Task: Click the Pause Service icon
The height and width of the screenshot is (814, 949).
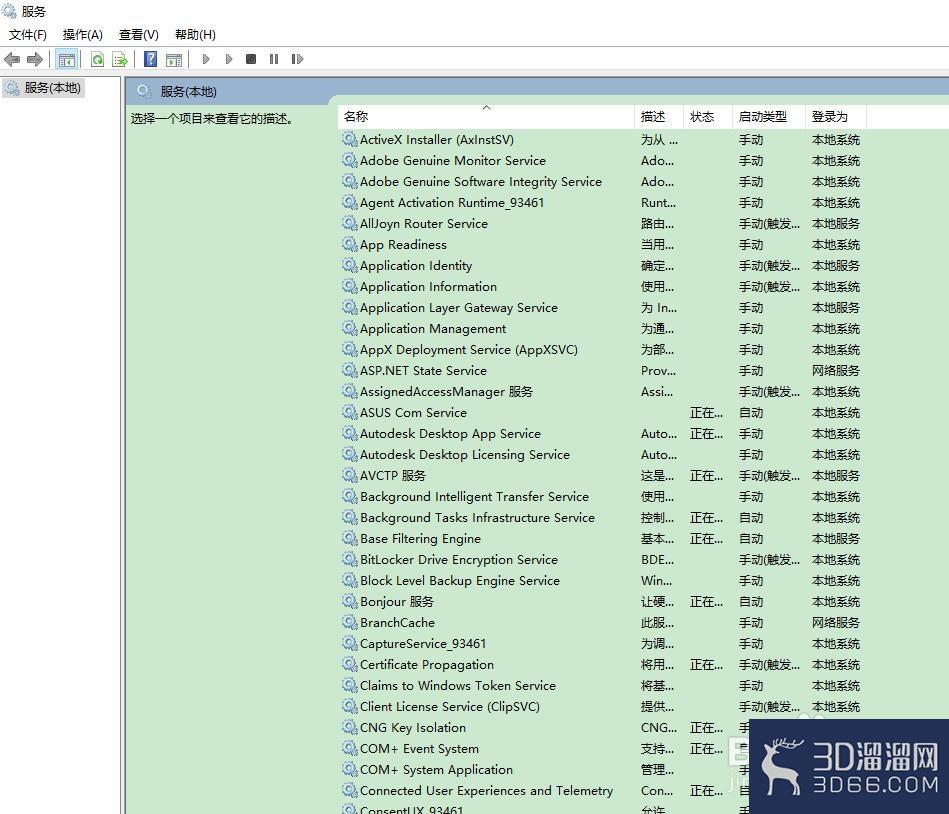Action: [274, 59]
